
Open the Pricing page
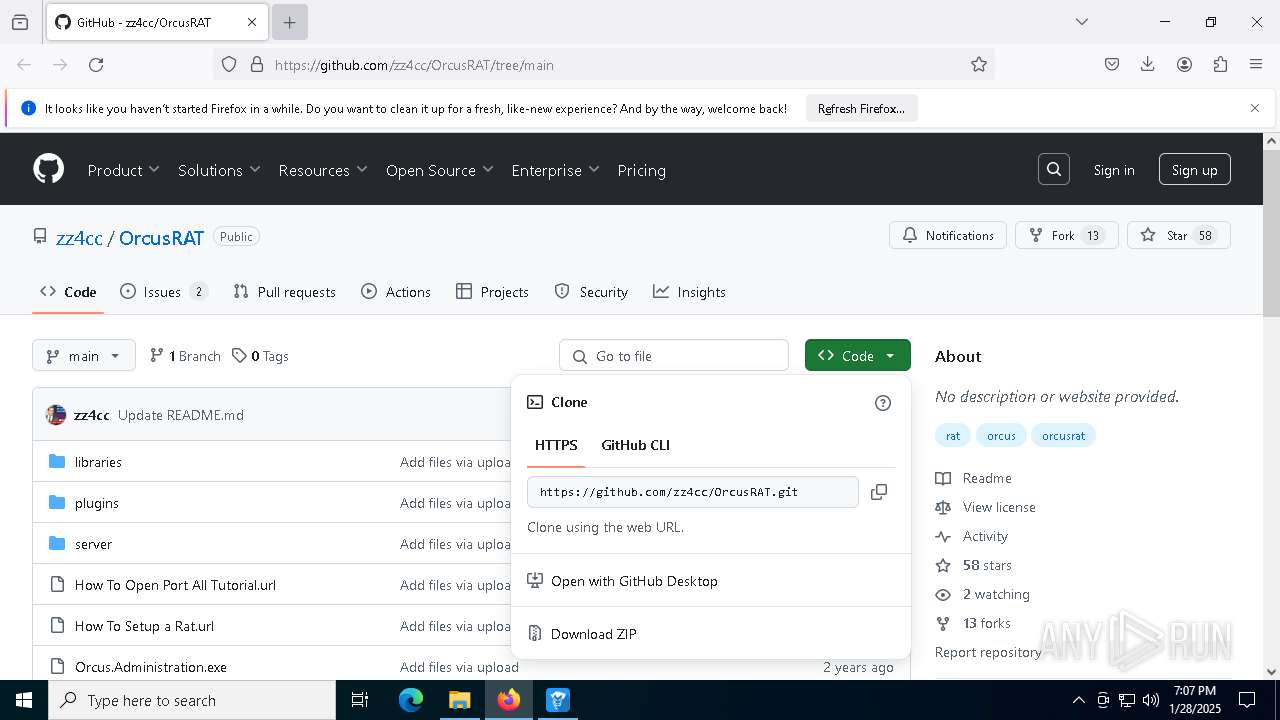pos(641,170)
